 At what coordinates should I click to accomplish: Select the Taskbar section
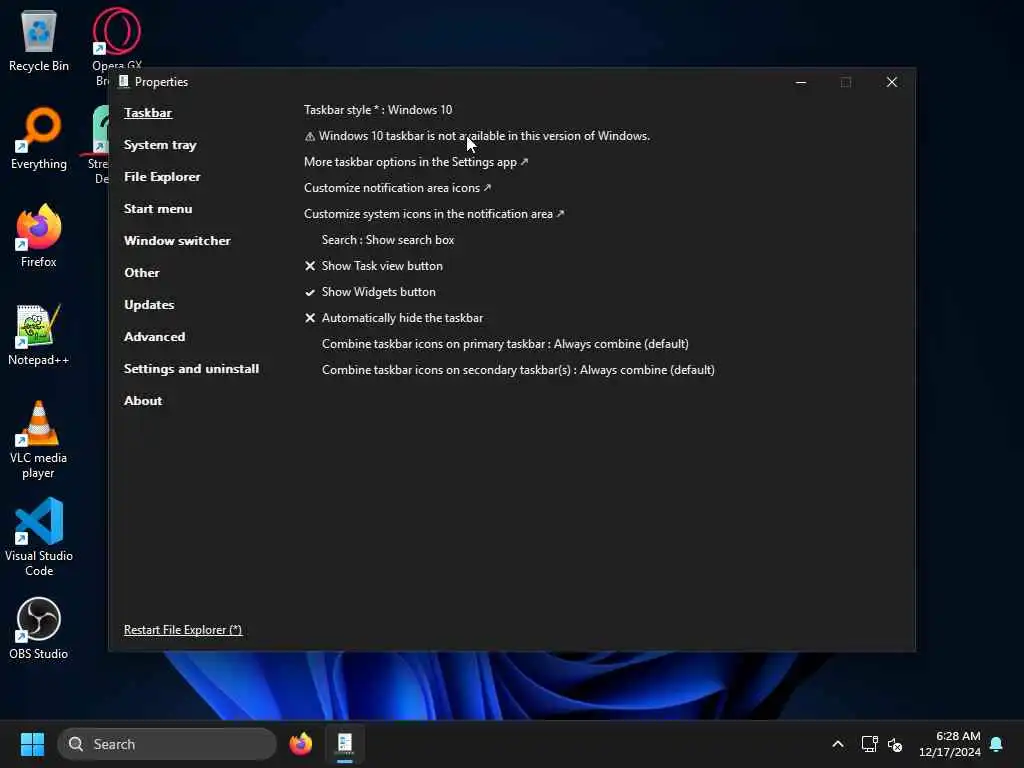pyautogui.click(x=148, y=112)
